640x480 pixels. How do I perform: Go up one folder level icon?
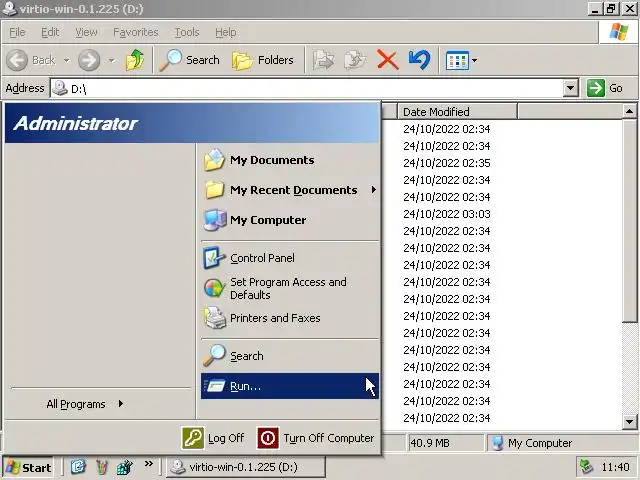click(135, 60)
